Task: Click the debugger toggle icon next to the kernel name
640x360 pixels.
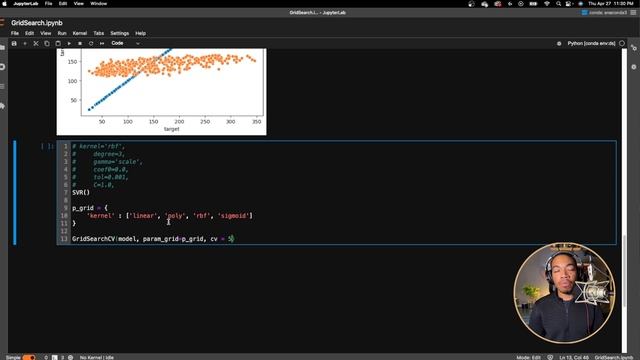Action: click(x=559, y=43)
